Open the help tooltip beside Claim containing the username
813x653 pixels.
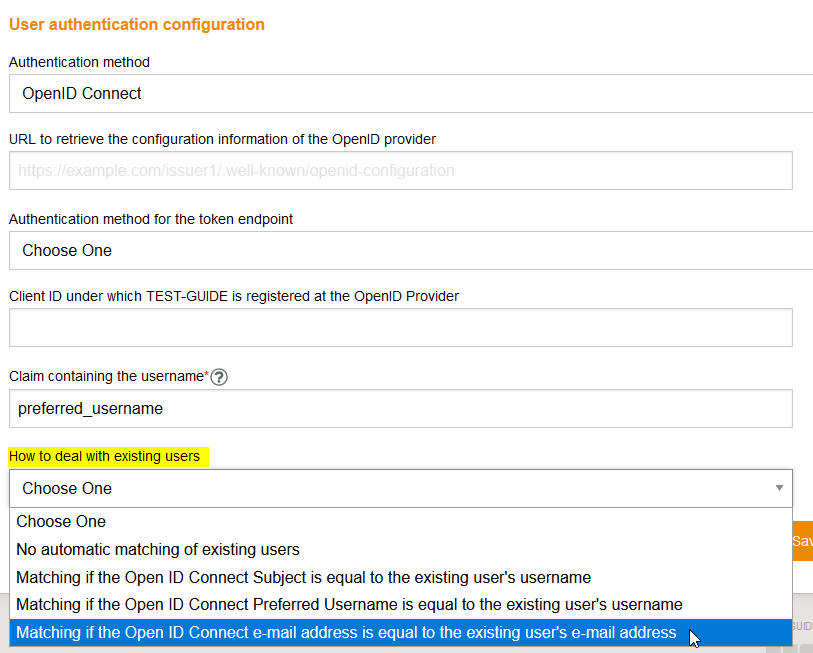[x=218, y=377]
